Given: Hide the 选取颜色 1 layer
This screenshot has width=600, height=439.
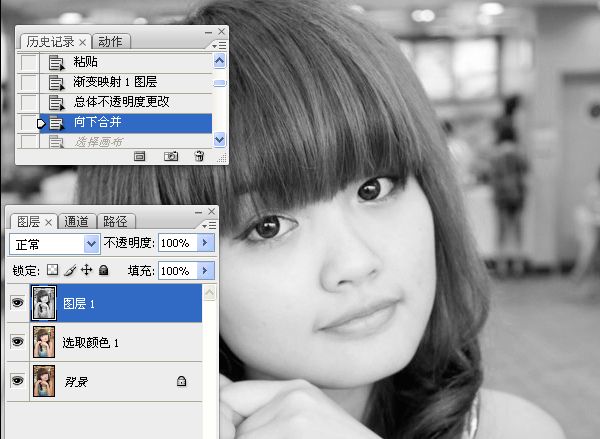Looking at the screenshot, I should (x=18, y=342).
